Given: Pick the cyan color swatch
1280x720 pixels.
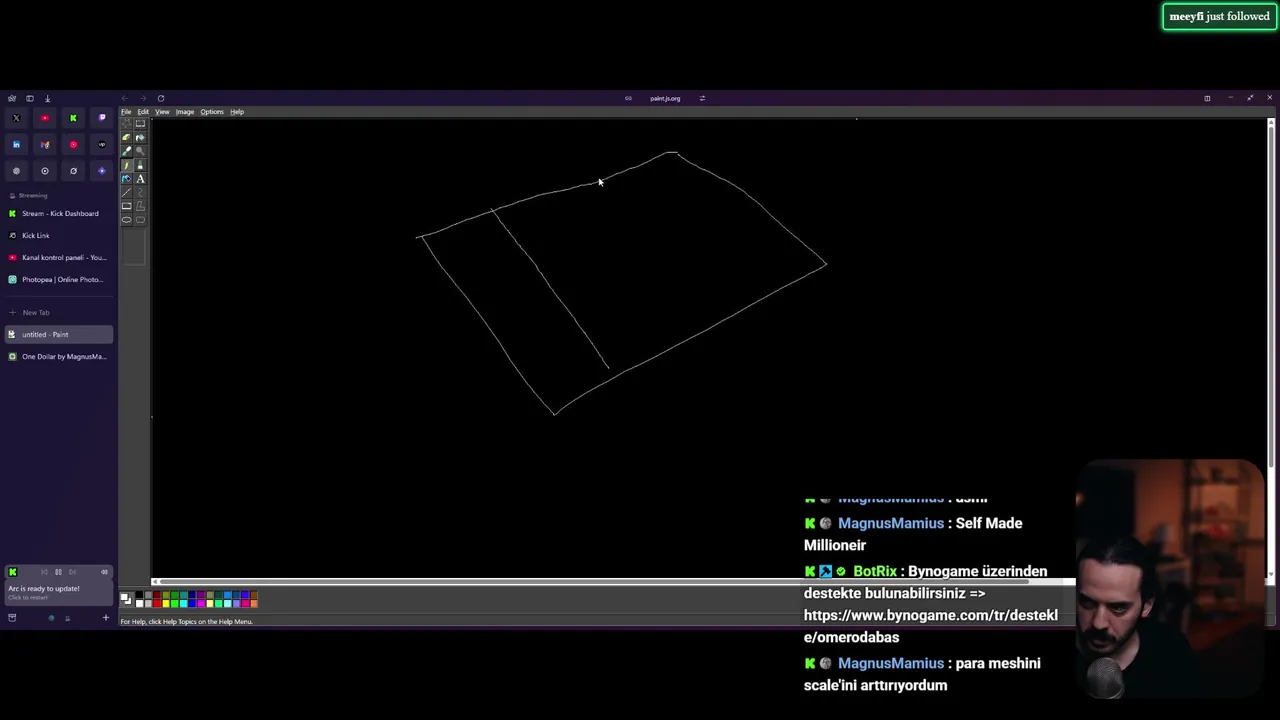Looking at the screenshot, I should point(184,604).
